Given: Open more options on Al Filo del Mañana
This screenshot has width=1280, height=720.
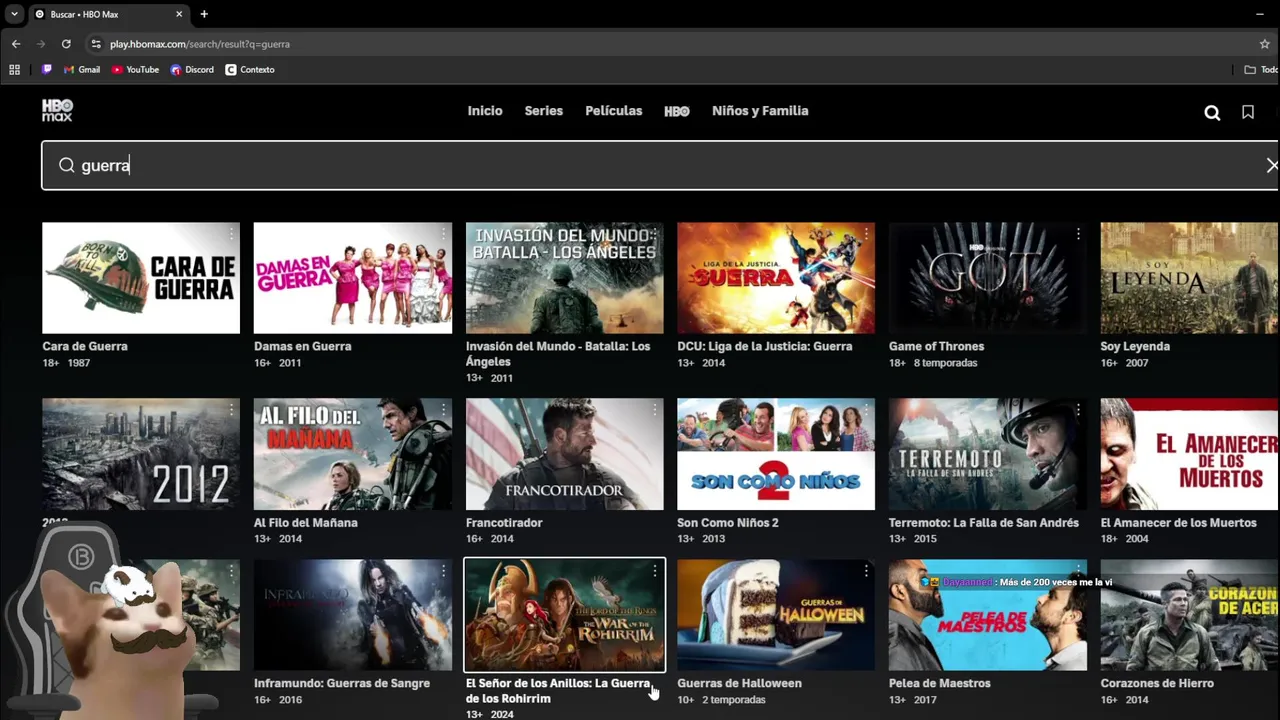Looking at the screenshot, I should (x=443, y=410).
